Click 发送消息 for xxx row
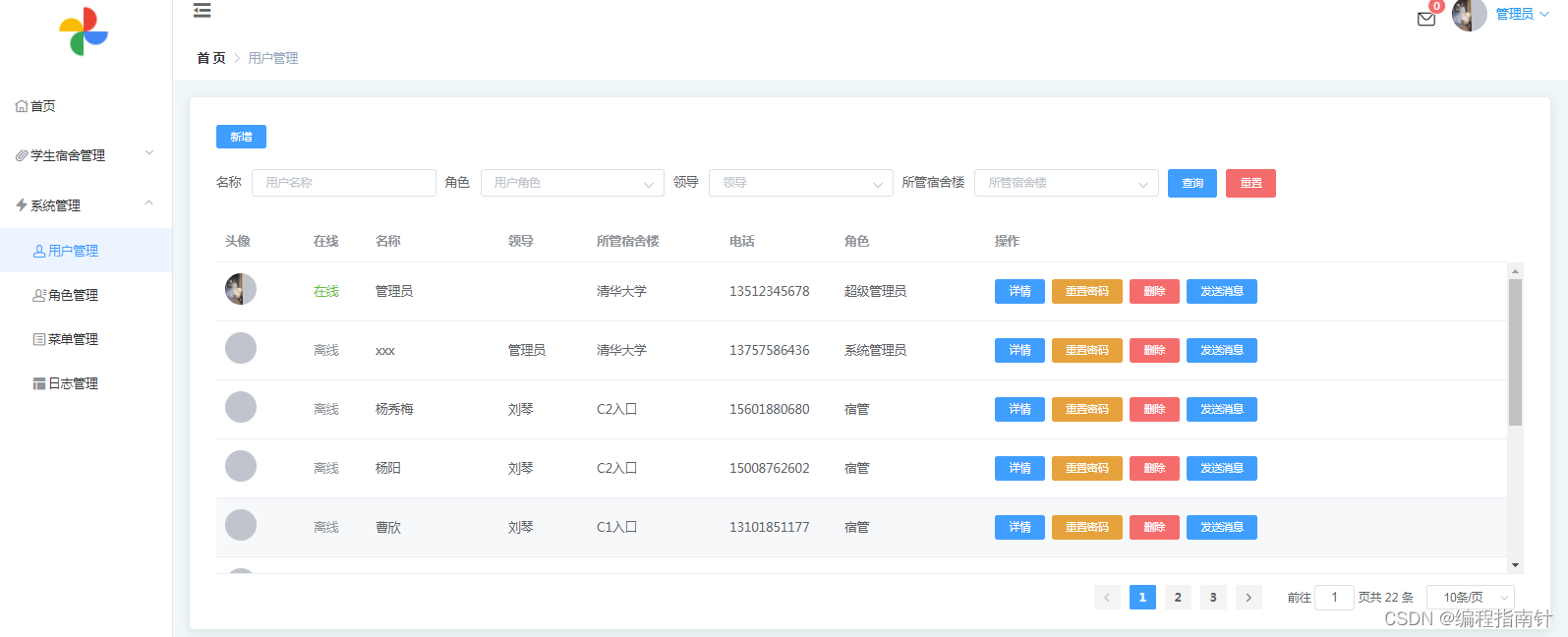The width and height of the screenshot is (1568, 637). (x=1222, y=350)
